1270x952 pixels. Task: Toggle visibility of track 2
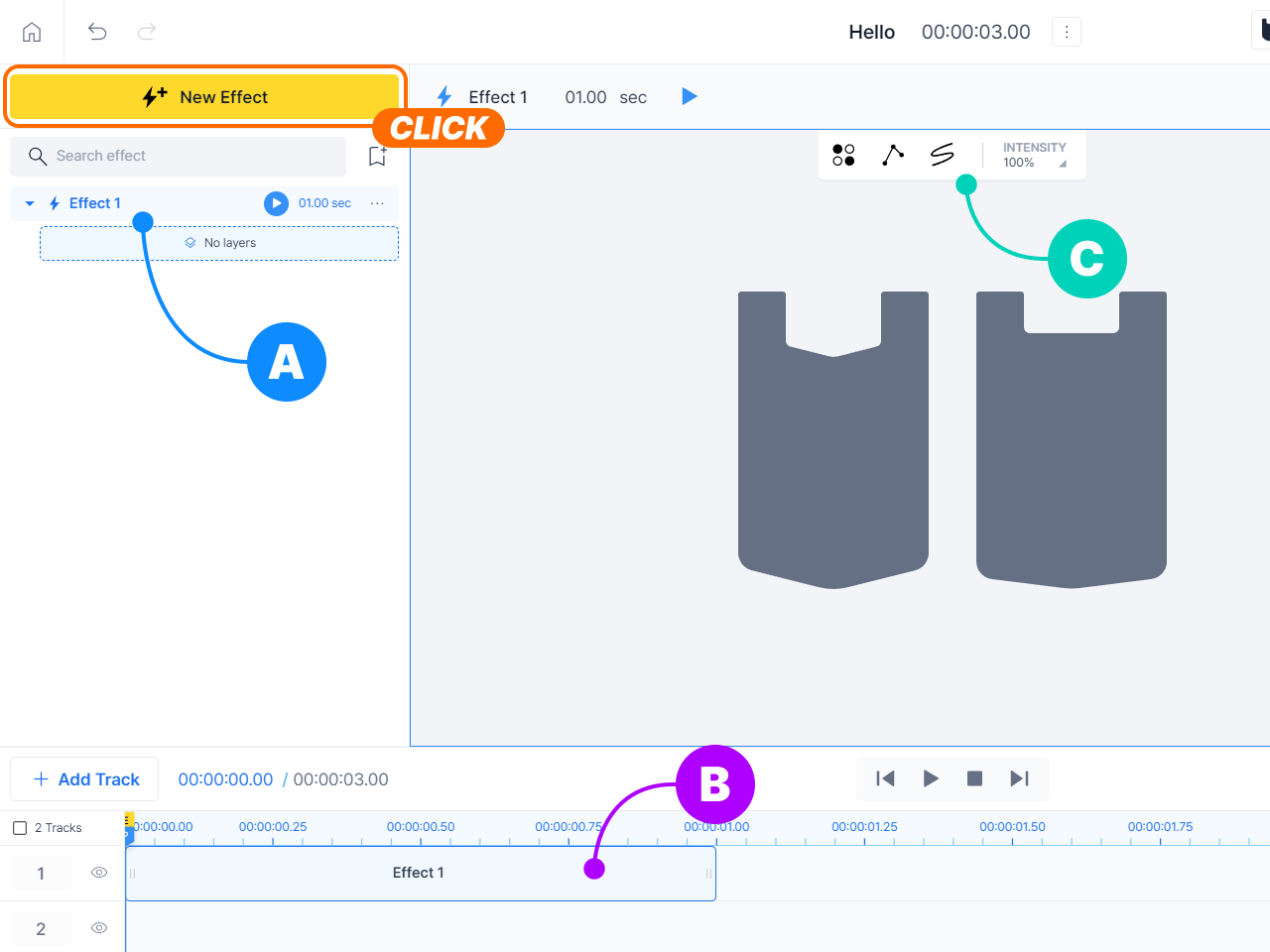pyautogui.click(x=99, y=928)
